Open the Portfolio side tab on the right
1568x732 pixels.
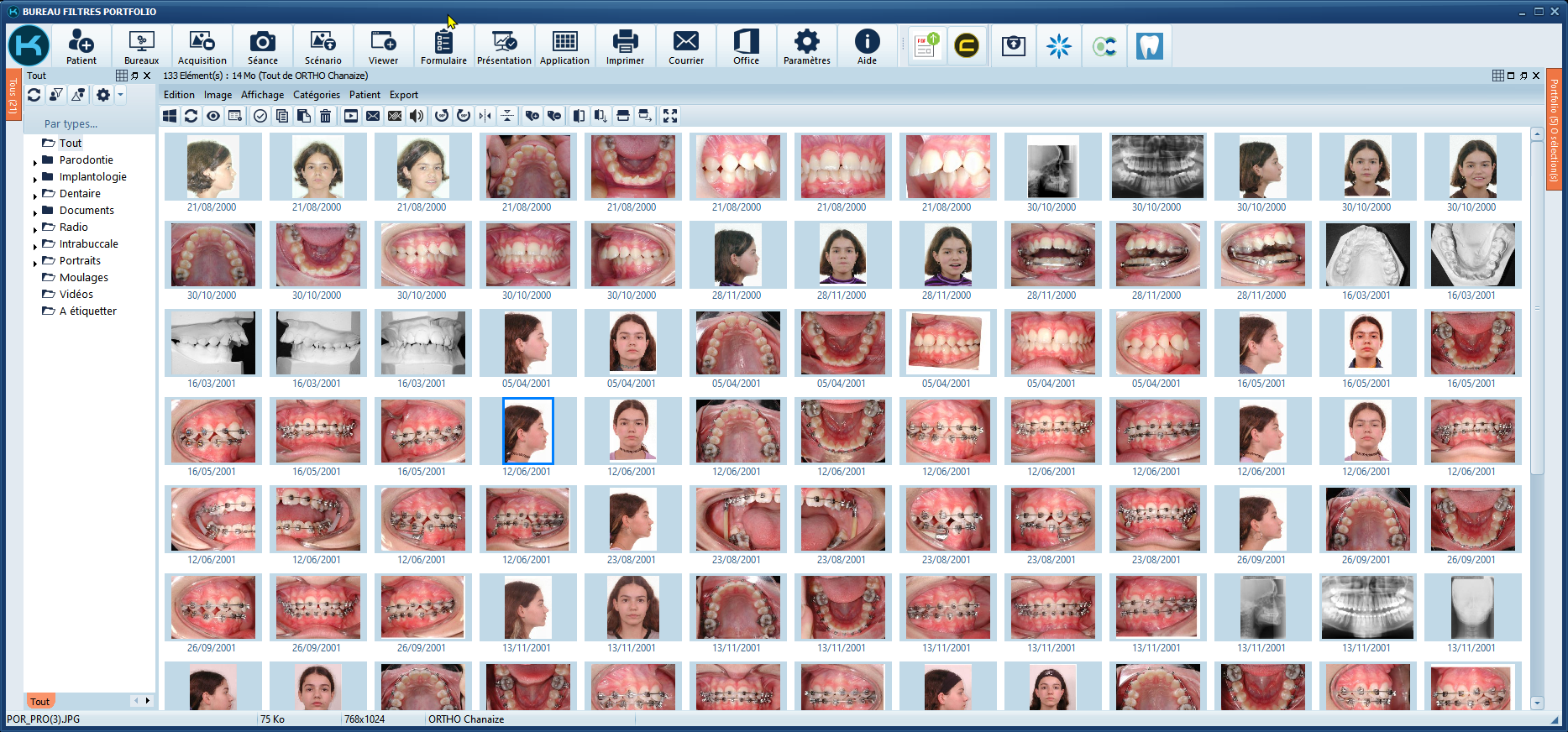tap(1554, 130)
